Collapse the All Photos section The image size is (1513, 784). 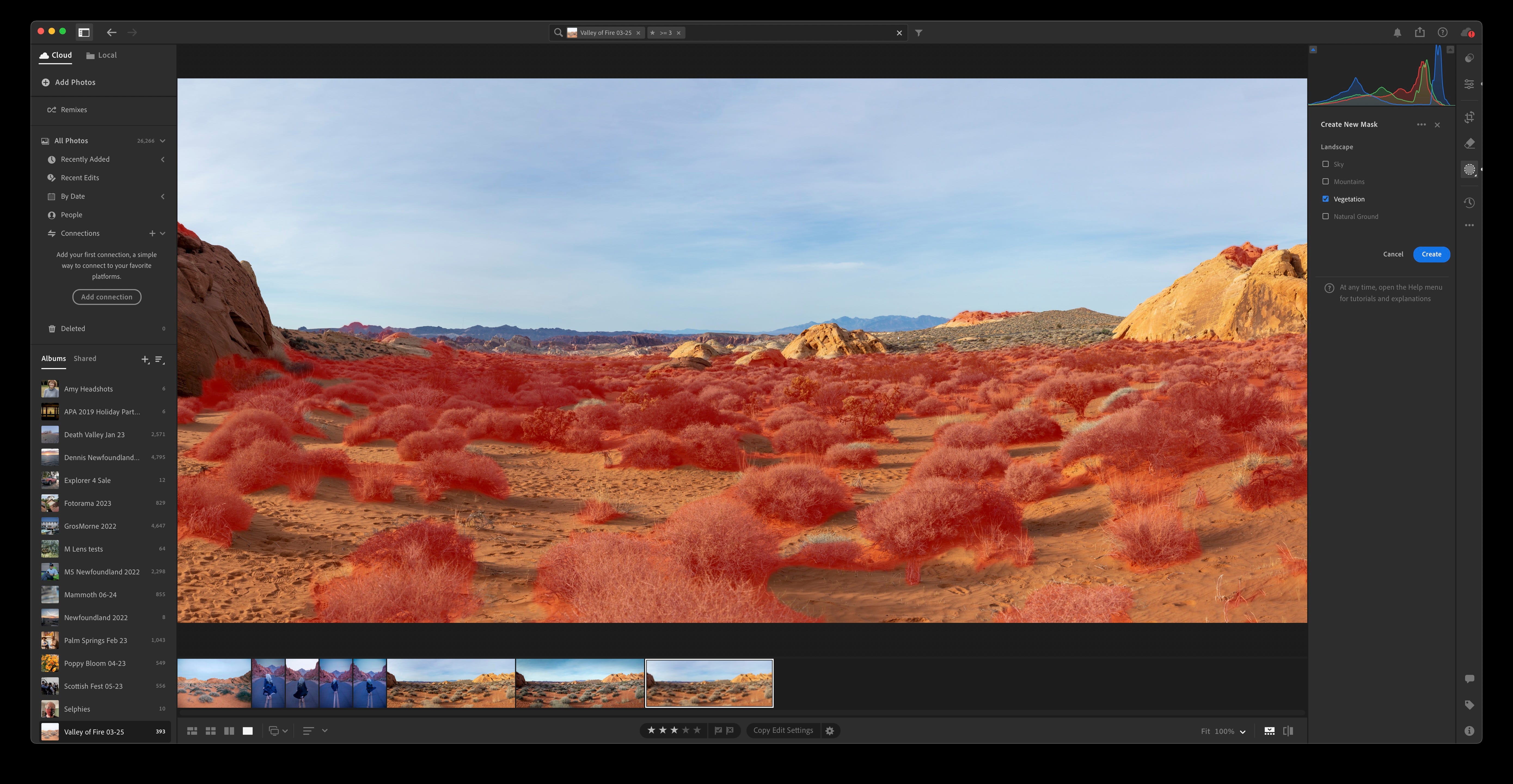(x=163, y=141)
